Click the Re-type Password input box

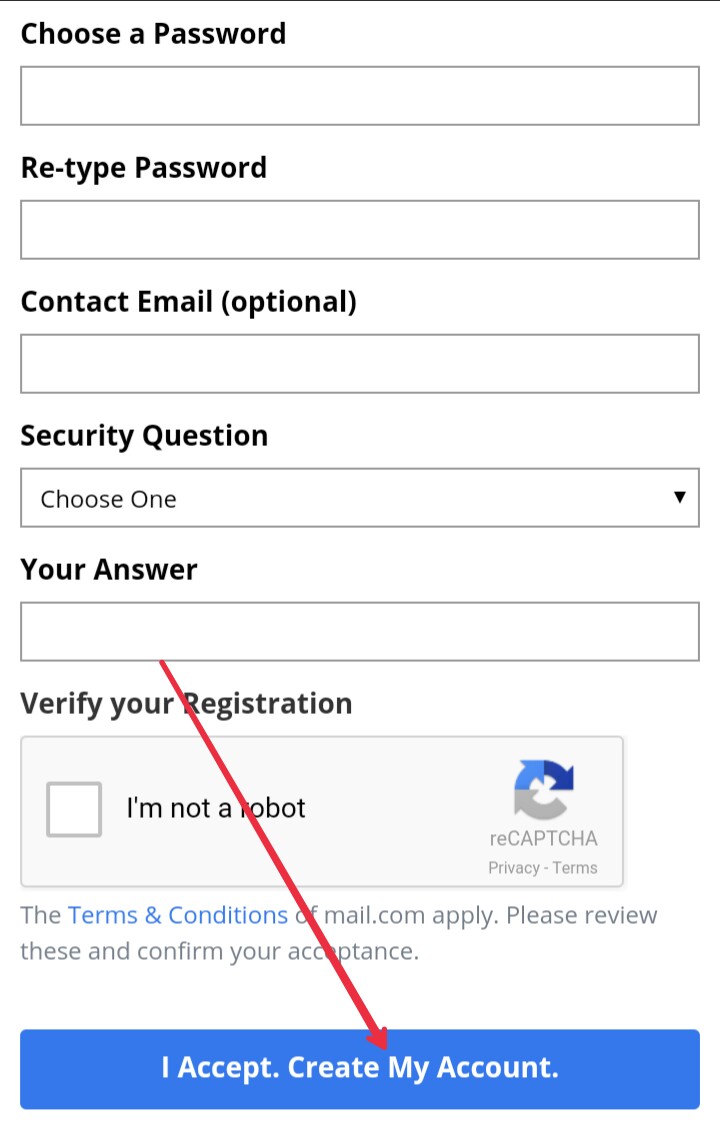click(360, 229)
